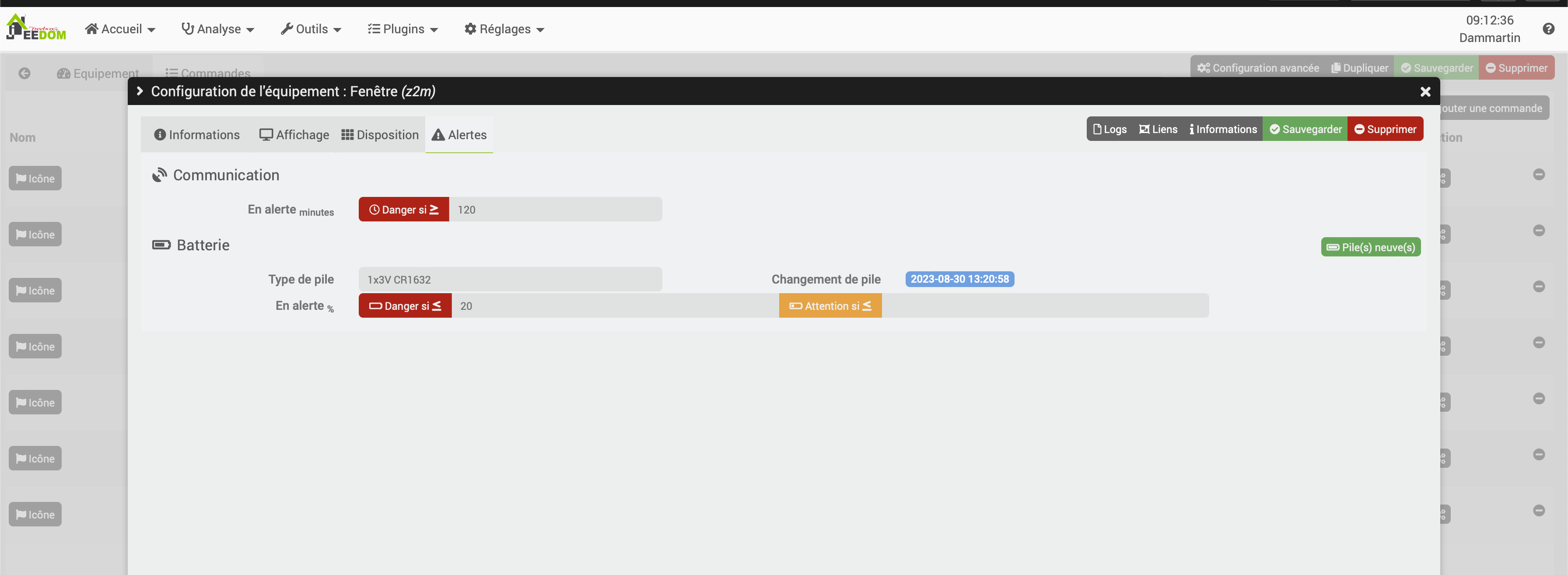Screen dimensions: 1568x575
Task: Switch to the Affichage tab
Action: pos(294,135)
